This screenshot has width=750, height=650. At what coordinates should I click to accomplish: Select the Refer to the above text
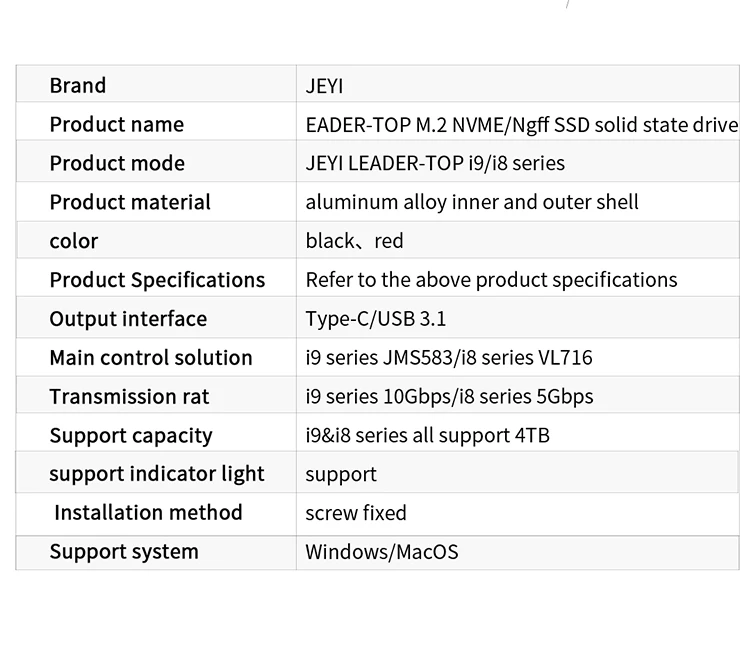coord(491,281)
